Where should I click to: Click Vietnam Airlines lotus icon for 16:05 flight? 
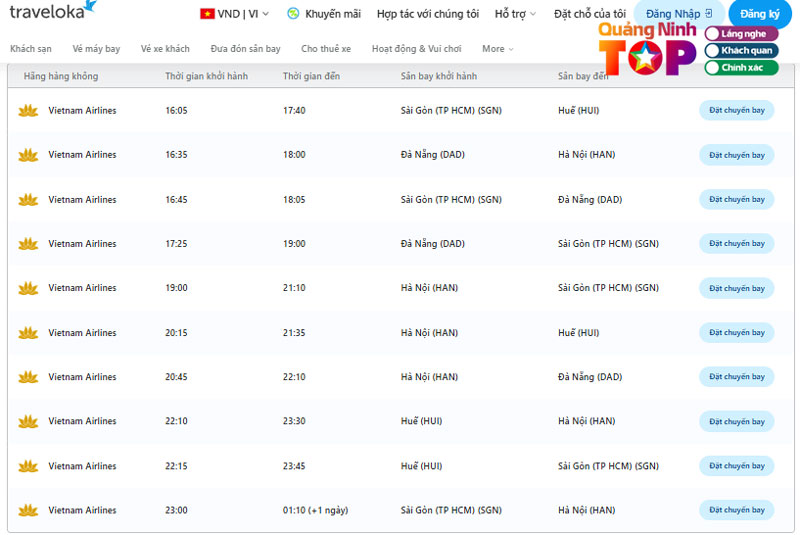click(28, 110)
